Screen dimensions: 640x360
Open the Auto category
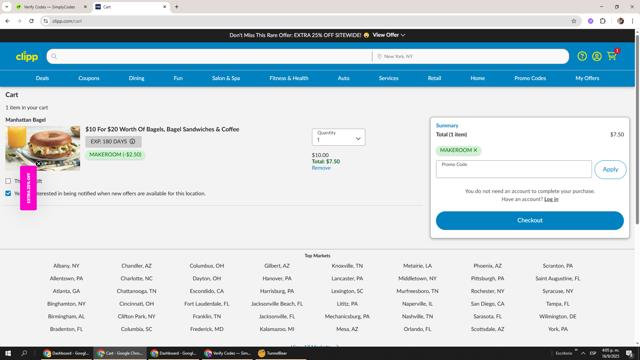coord(343,78)
